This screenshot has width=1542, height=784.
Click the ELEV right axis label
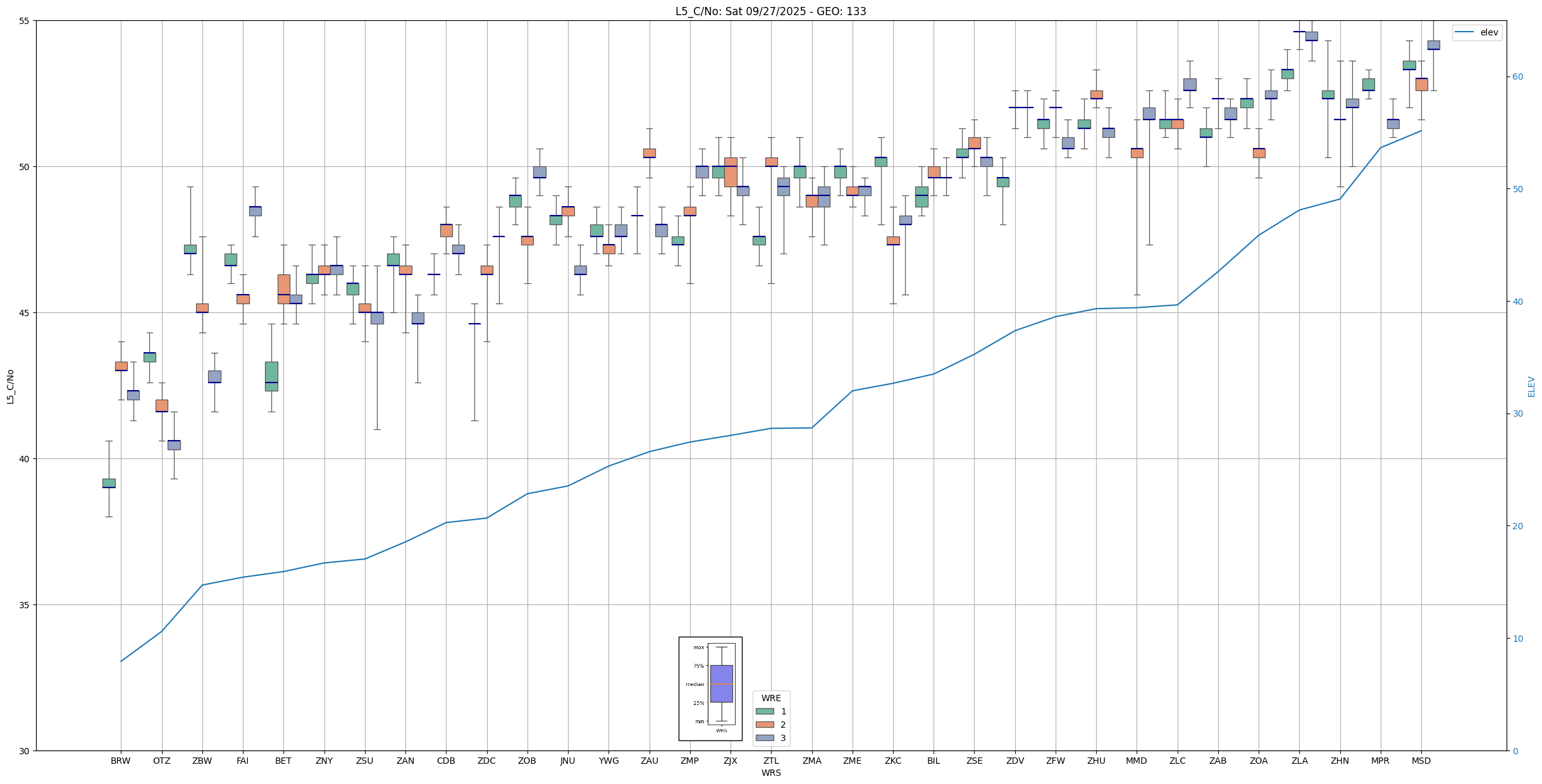tap(1531, 386)
